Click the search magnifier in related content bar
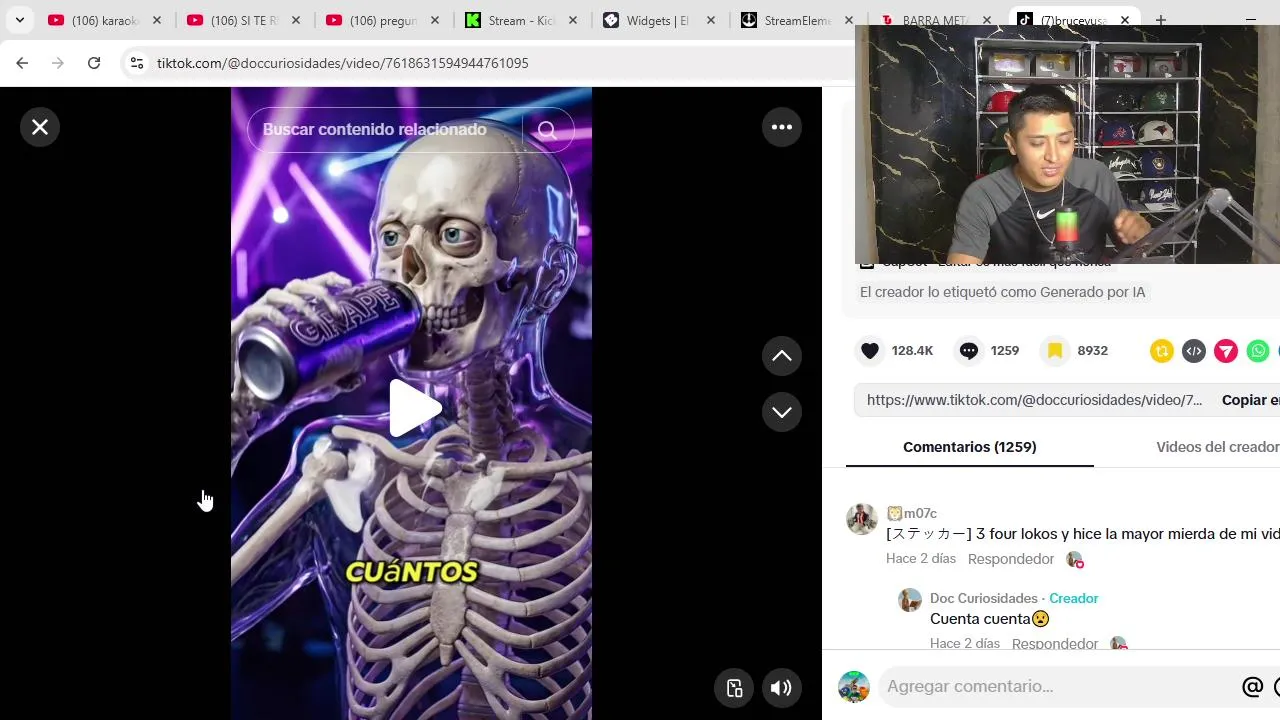The height and width of the screenshot is (720, 1280). (547, 130)
